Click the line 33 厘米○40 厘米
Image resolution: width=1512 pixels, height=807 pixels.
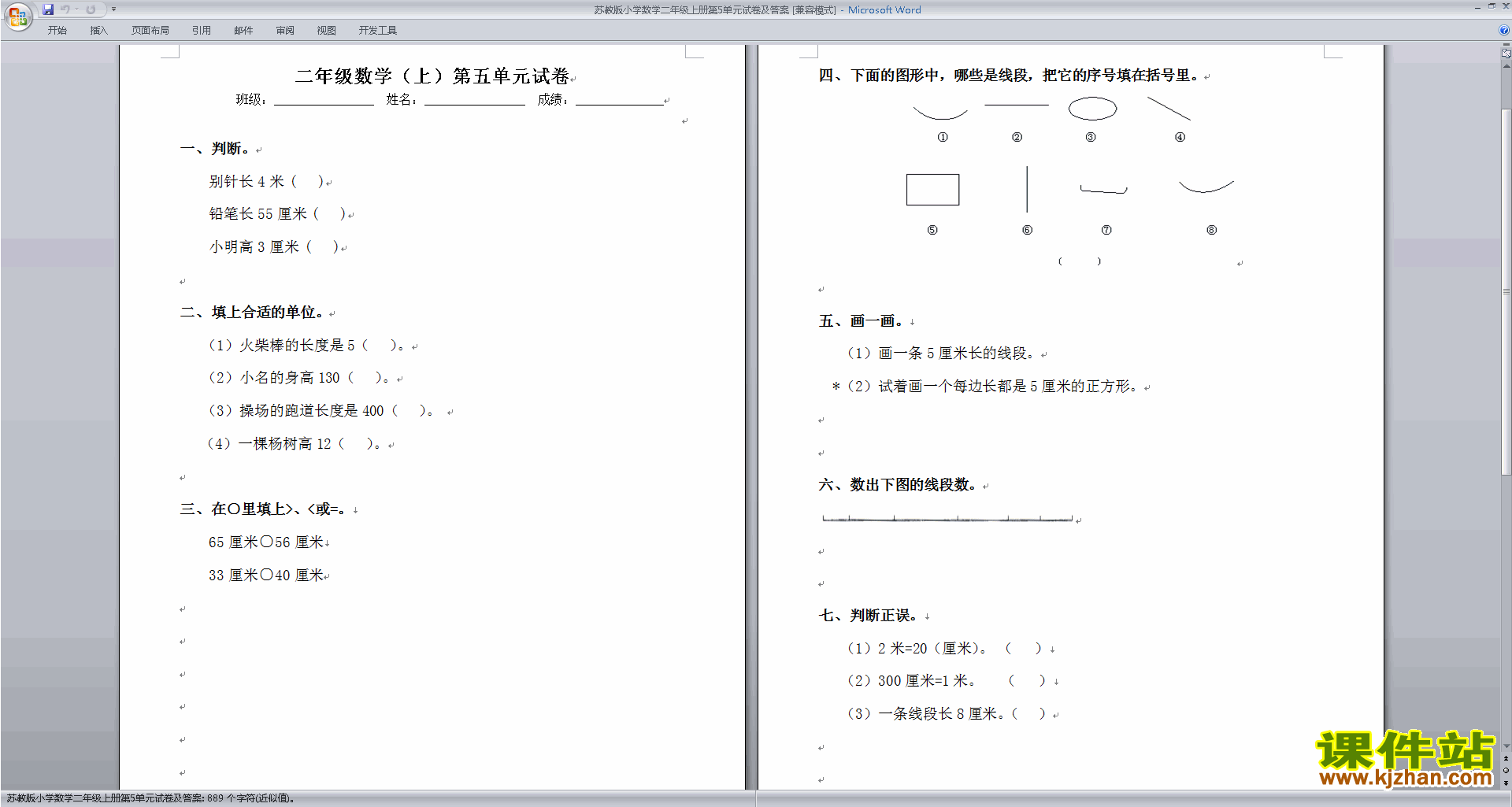[266, 576]
